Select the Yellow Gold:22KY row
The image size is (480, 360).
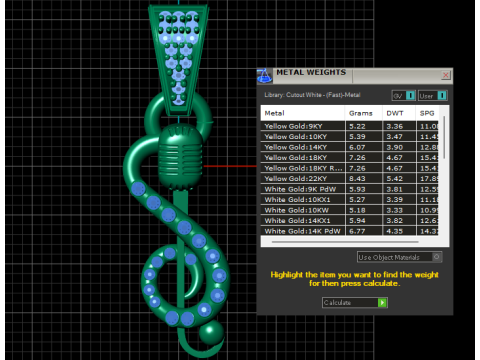coord(349,179)
